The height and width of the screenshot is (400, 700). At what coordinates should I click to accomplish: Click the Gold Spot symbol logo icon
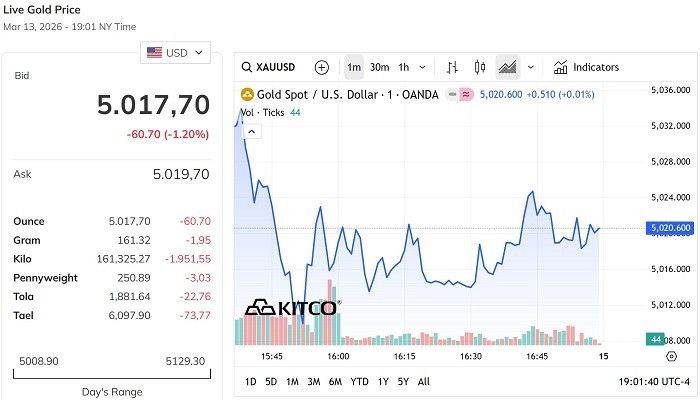[x=248, y=95]
